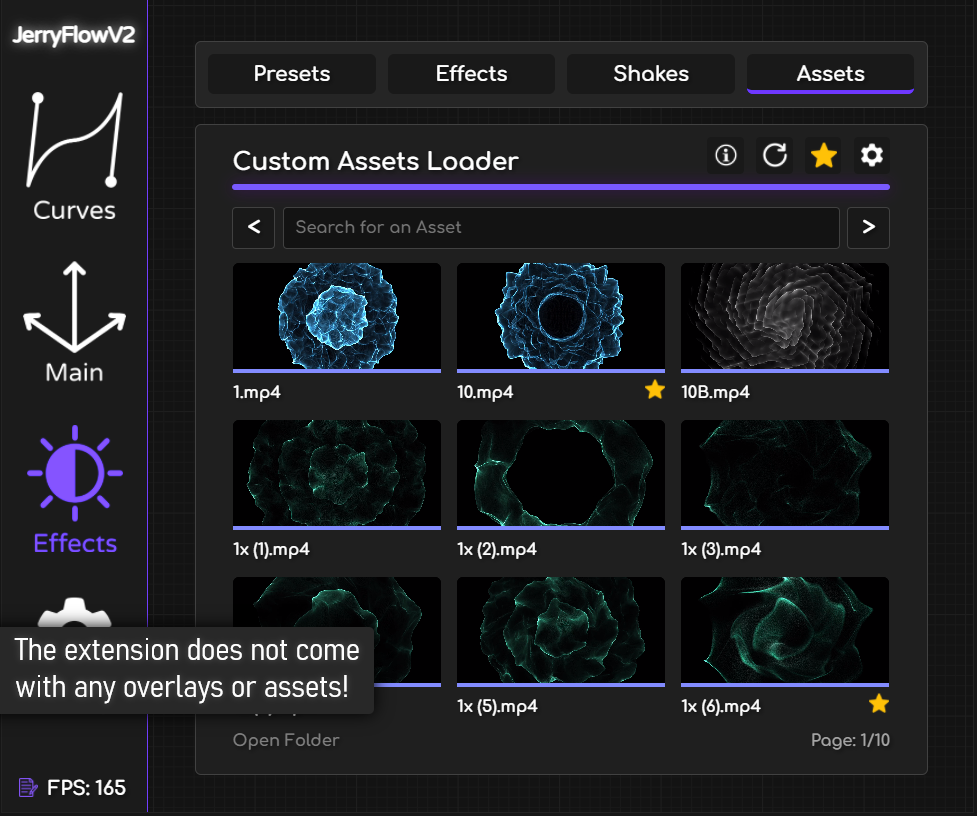Click the info icon in Assets Loader
Screen dimensions: 977x816
(726, 155)
